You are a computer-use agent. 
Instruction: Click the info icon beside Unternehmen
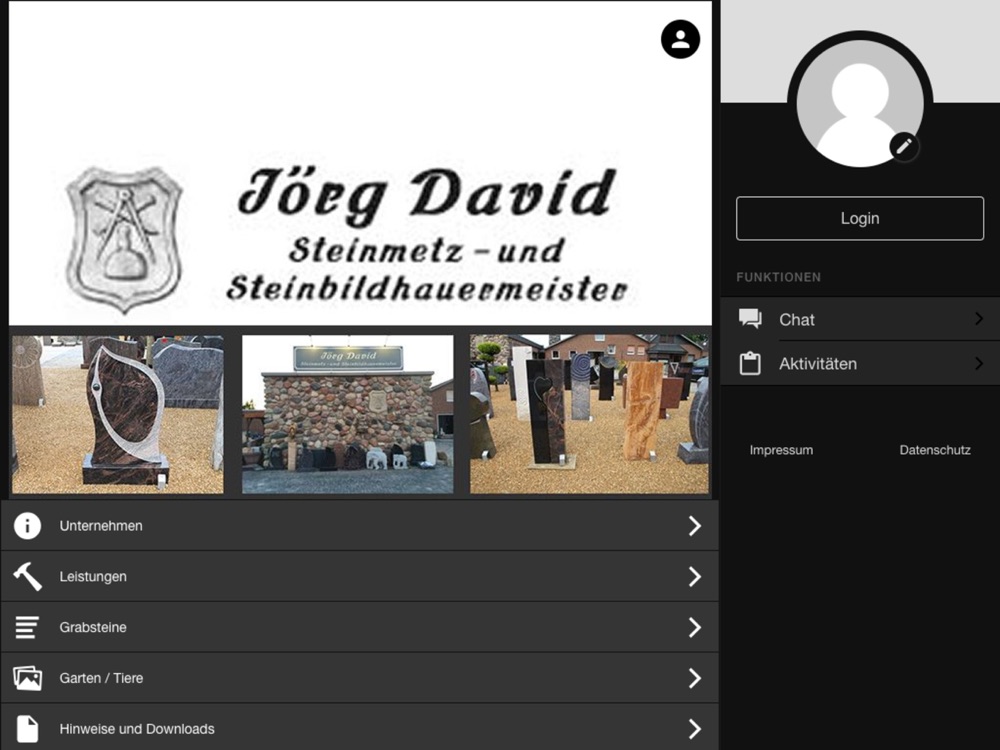pyautogui.click(x=27, y=526)
